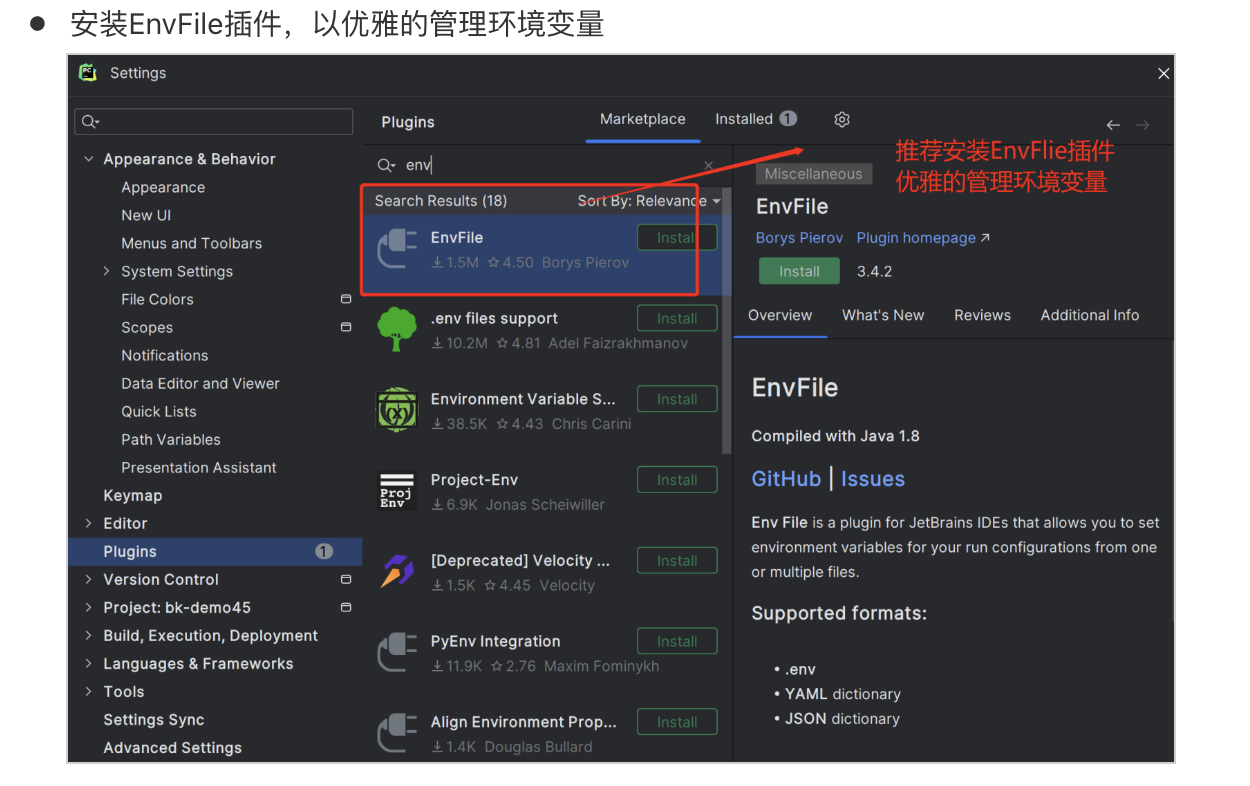The image size is (1250, 786).
Task: Click the Environment Variable Settings plugin icon
Action: pyautogui.click(x=397, y=410)
